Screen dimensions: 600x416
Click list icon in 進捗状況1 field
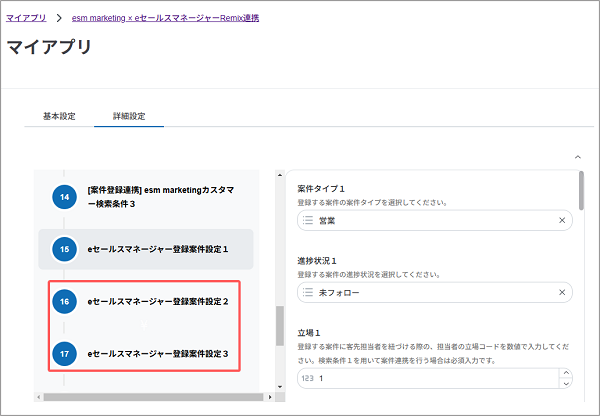(x=308, y=293)
